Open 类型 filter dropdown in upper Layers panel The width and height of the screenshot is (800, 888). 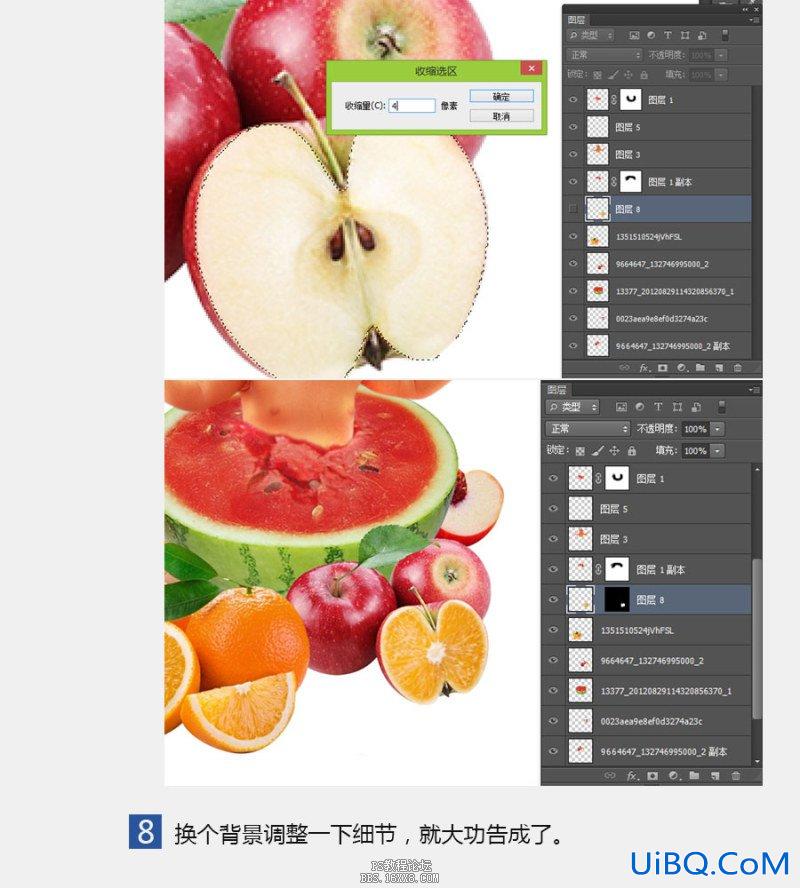(591, 35)
